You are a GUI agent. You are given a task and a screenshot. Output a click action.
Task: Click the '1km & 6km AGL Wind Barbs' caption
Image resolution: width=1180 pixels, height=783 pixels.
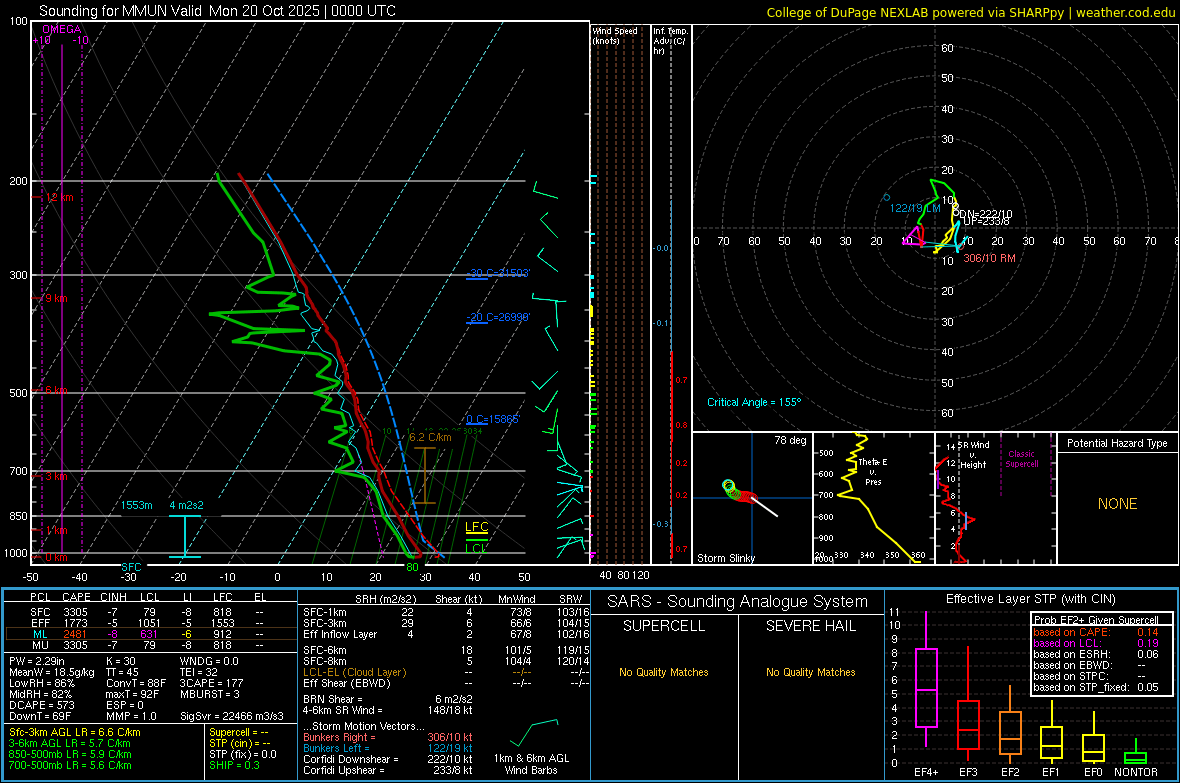click(x=531, y=763)
